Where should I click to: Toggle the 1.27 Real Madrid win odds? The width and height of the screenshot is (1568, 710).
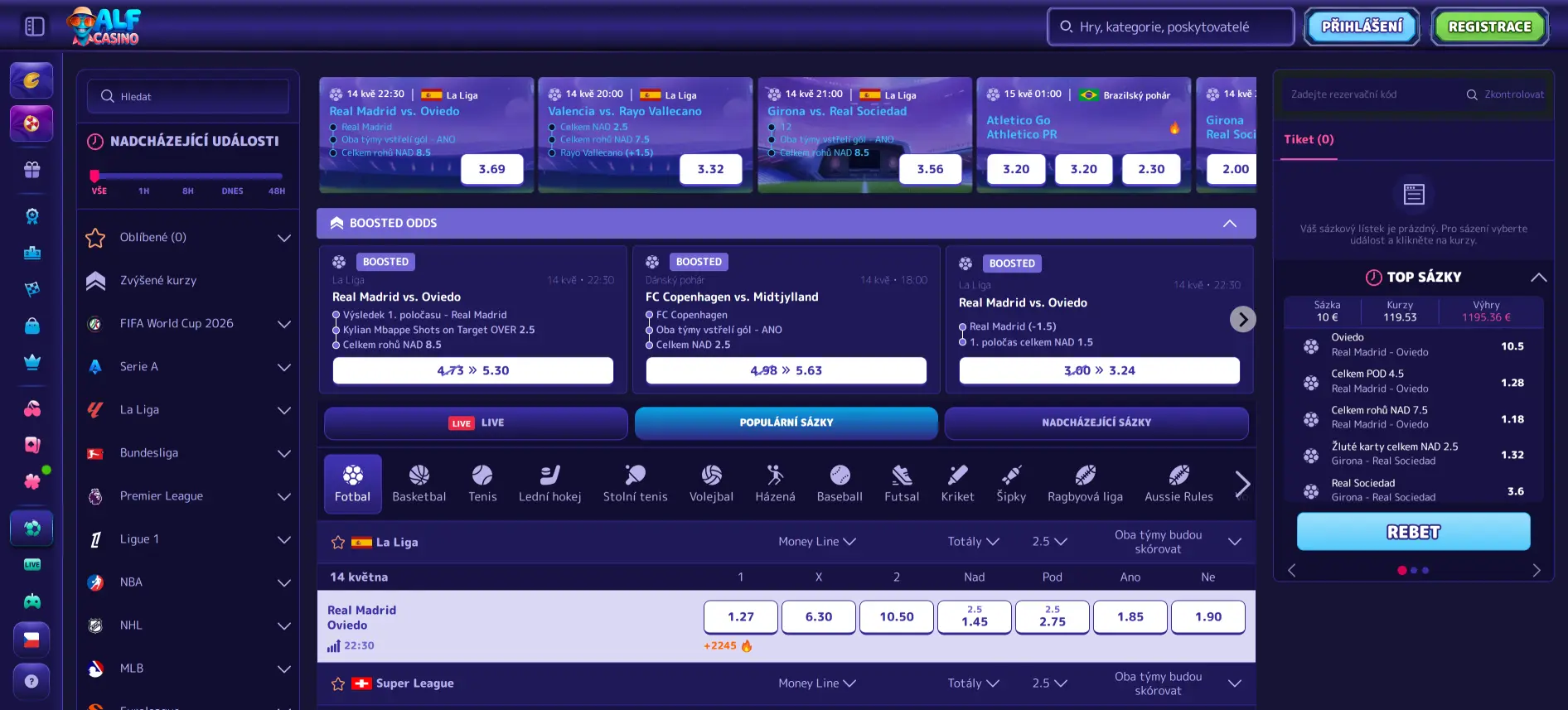coord(741,617)
